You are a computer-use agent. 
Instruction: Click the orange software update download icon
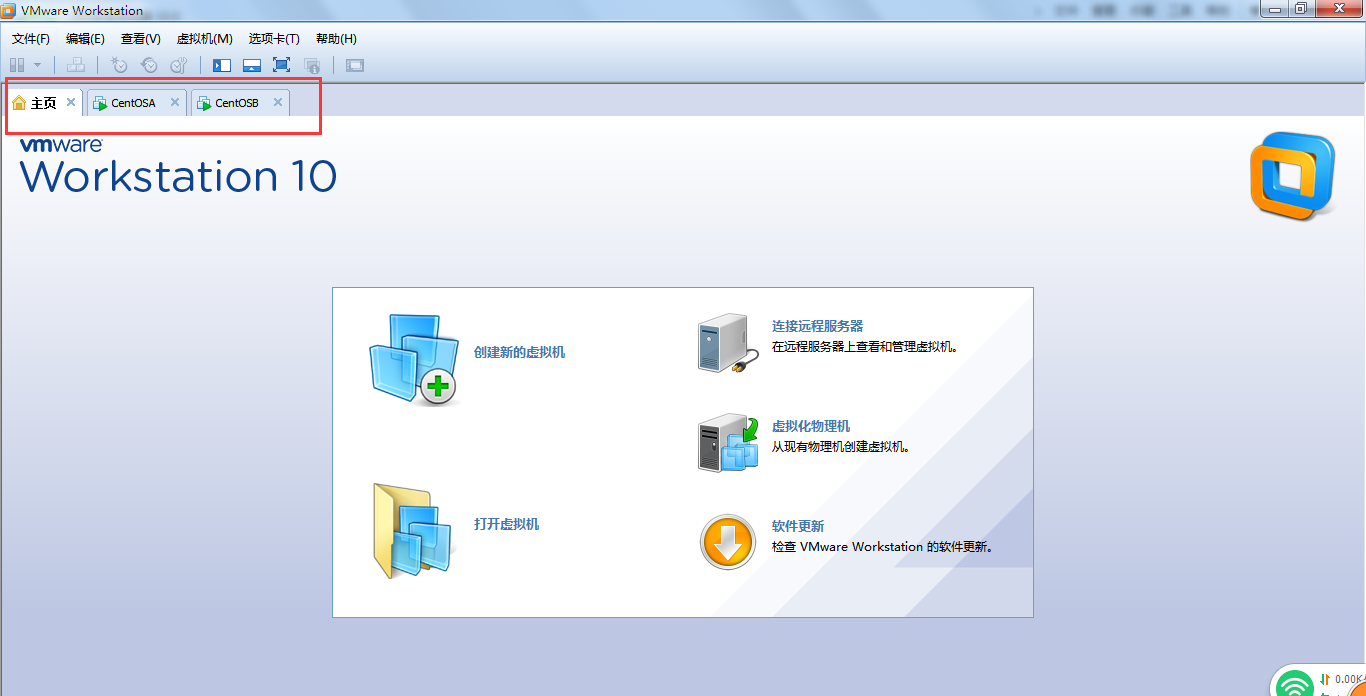point(728,542)
